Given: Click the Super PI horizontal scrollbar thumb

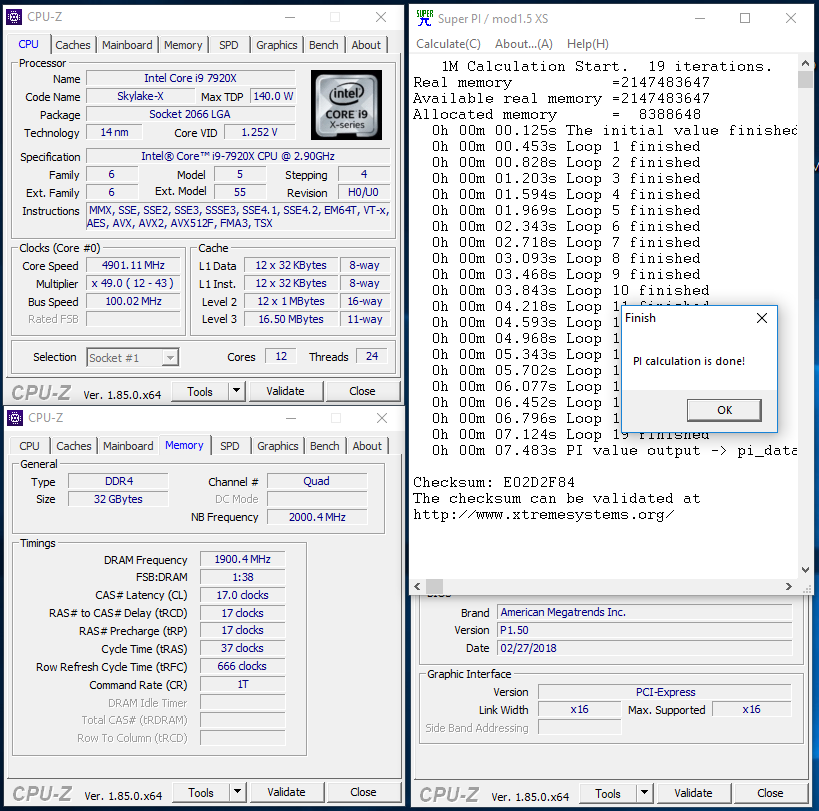Looking at the screenshot, I should (434, 586).
